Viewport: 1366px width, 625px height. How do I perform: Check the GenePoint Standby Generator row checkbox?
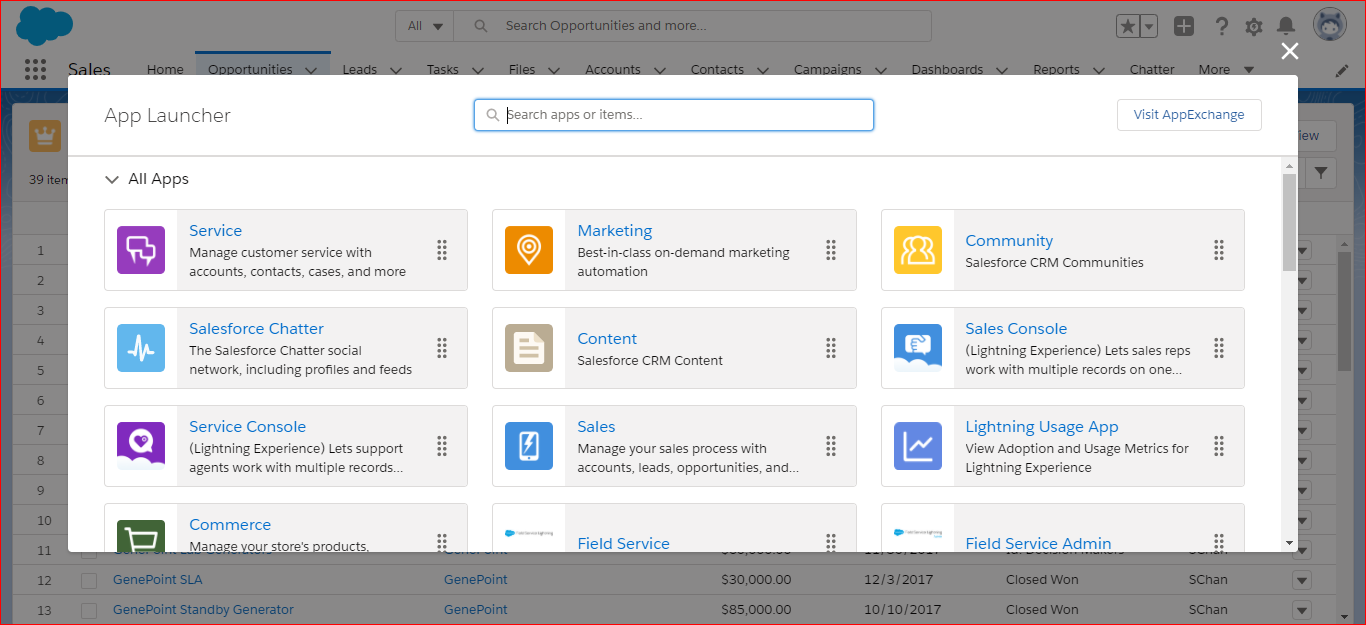point(89,610)
